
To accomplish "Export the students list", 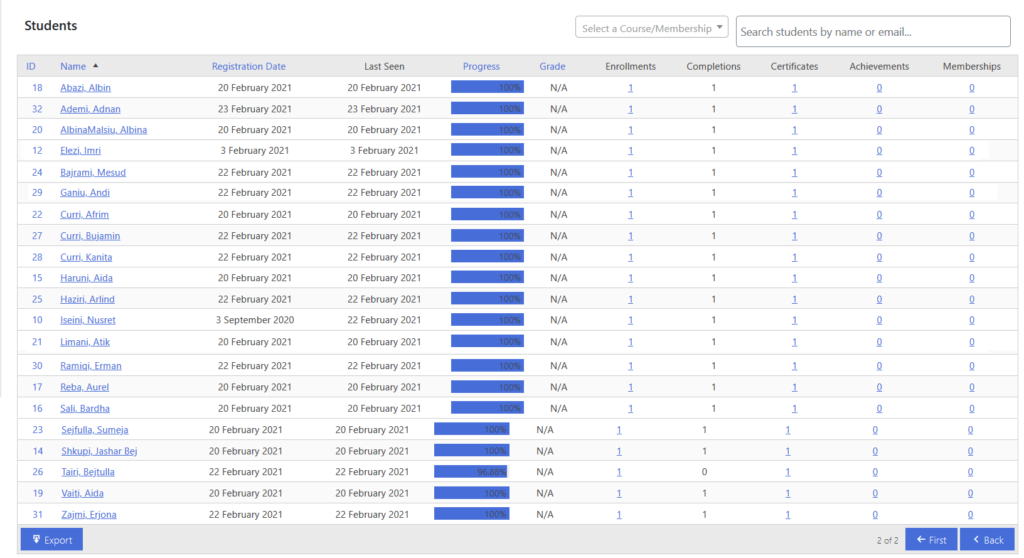I will 52,540.
